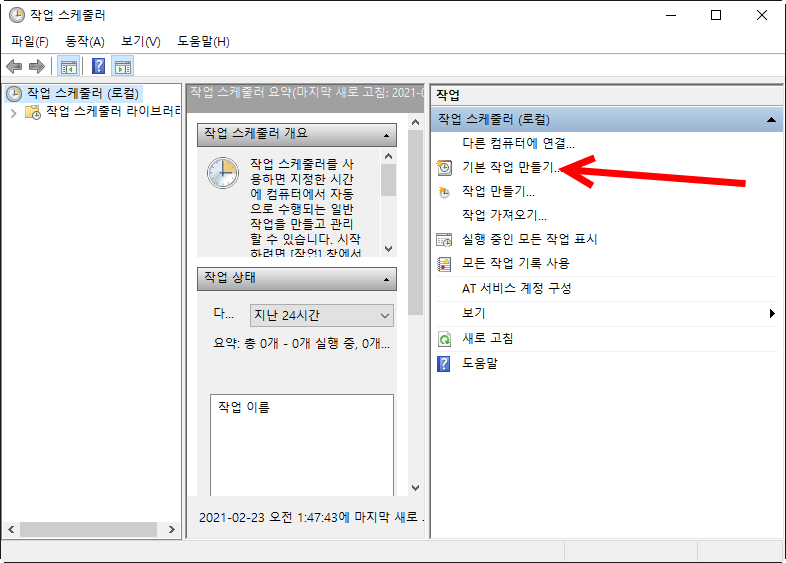Click 작업 가져오기... action
The height and width of the screenshot is (563, 786).
click(504, 215)
